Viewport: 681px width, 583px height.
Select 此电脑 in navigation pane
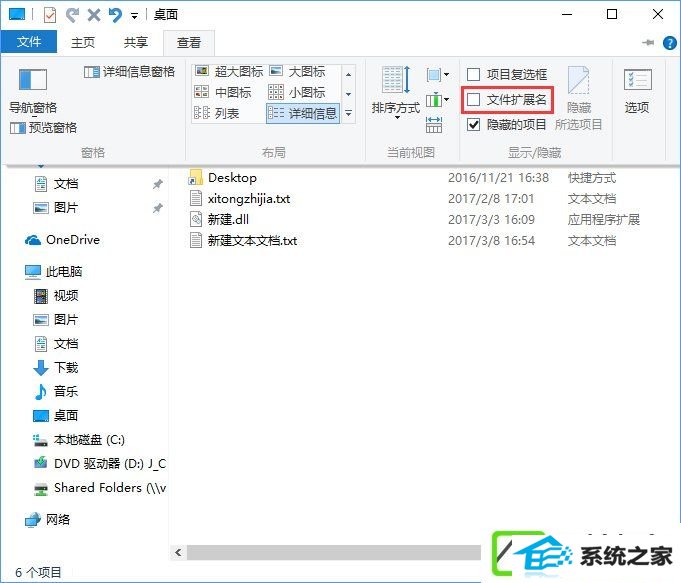click(x=54, y=272)
